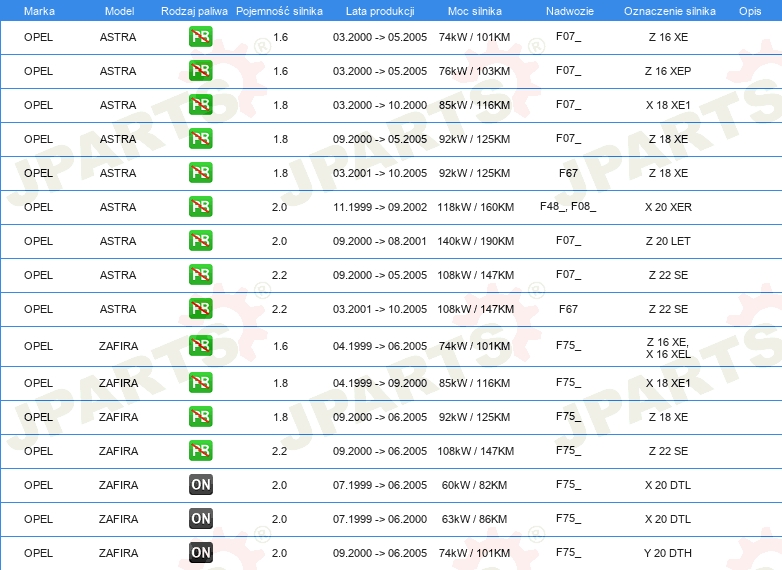
Task: Click 1.6 capacity in the Zafira row
Action: coord(280,346)
